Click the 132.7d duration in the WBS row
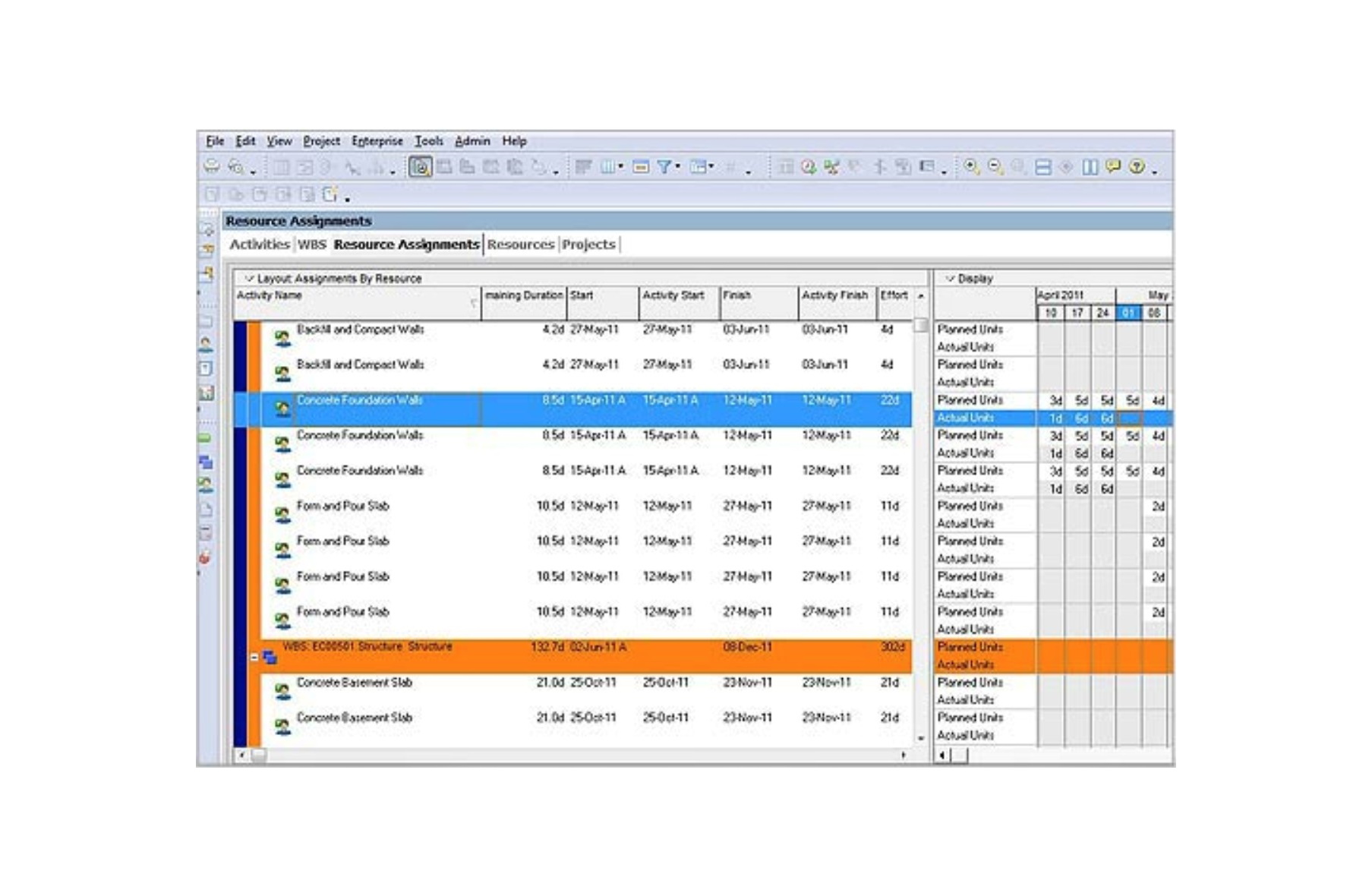 (547, 647)
